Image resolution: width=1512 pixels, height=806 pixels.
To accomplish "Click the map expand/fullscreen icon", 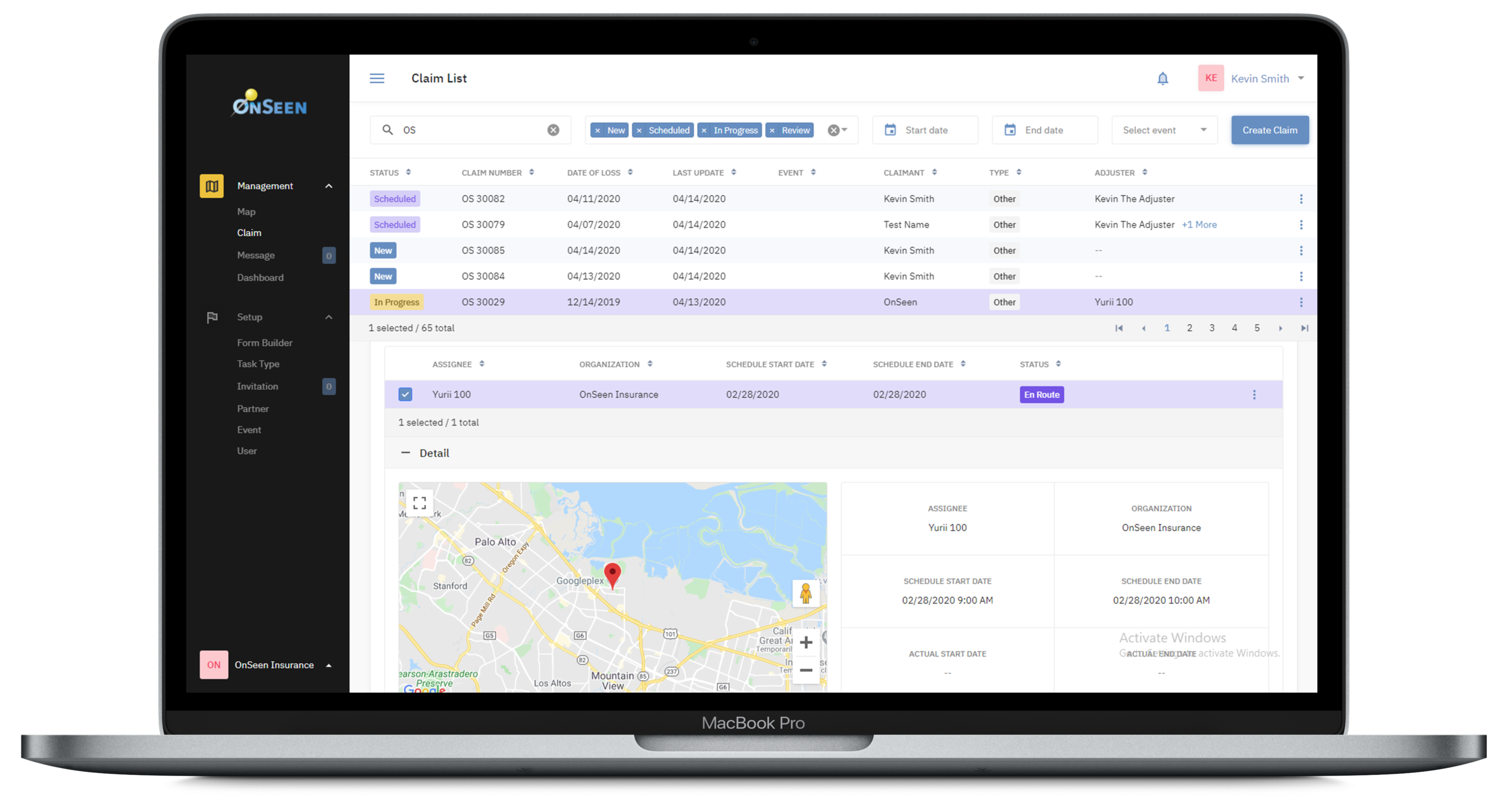I will coord(419,502).
